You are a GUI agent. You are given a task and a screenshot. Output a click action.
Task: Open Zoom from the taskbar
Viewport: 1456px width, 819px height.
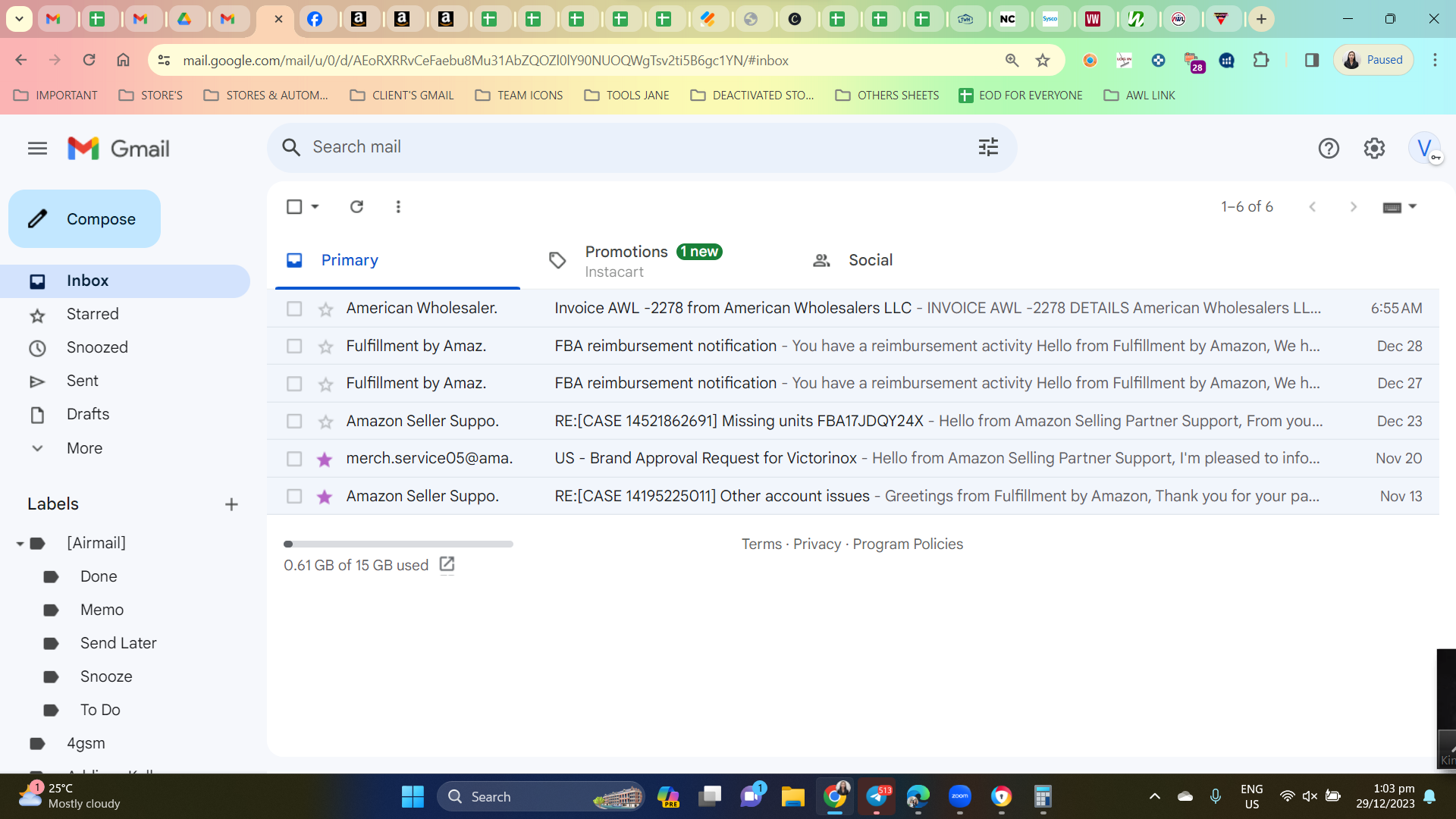point(959,797)
